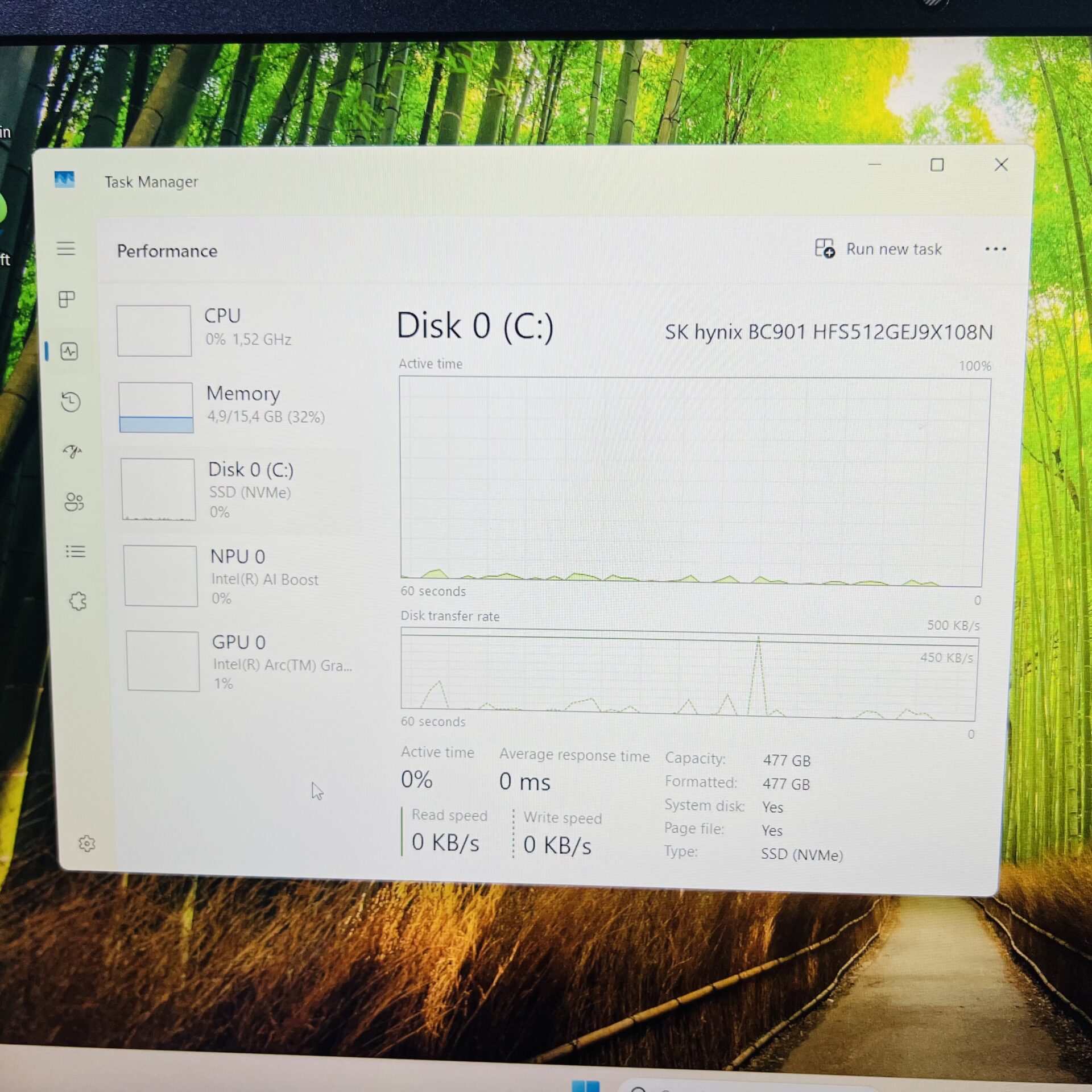This screenshot has height=1092, width=1092.
Task: Click the Disk transfer rate graph
Action: click(x=689, y=674)
